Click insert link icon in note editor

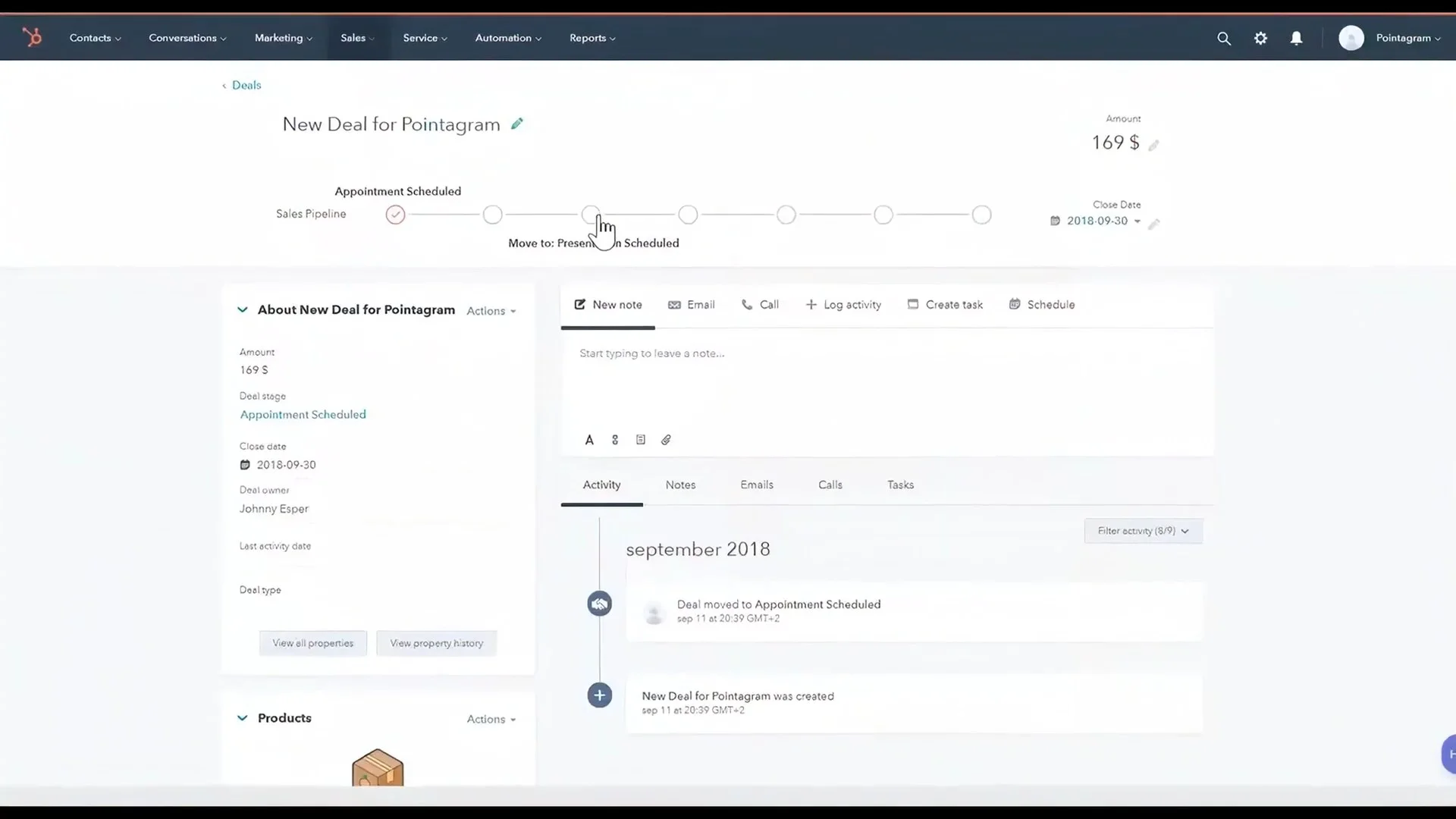click(x=615, y=440)
